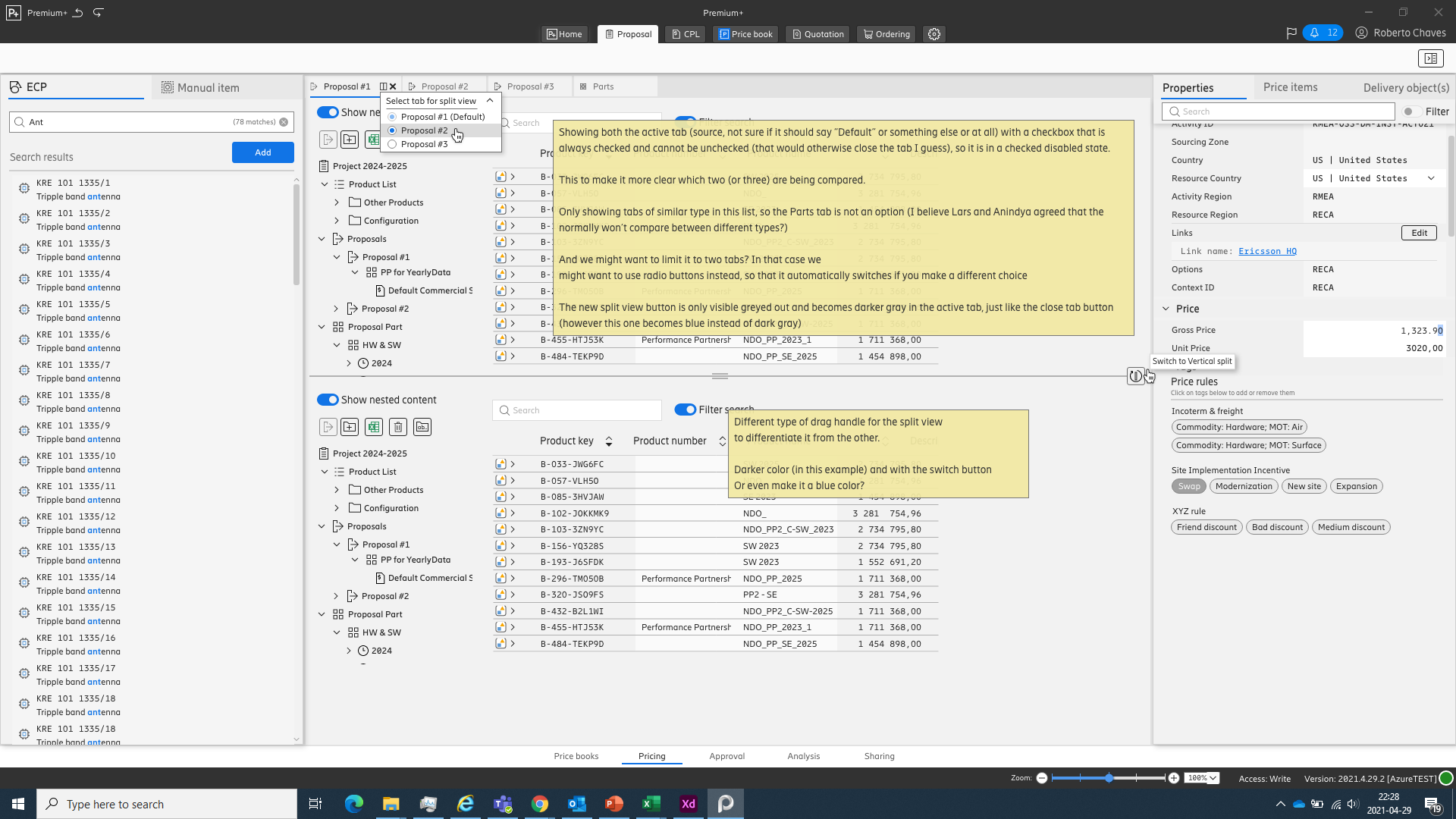Click the blue Add button
The height and width of the screenshot is (819, 1456).
[263, 152]
